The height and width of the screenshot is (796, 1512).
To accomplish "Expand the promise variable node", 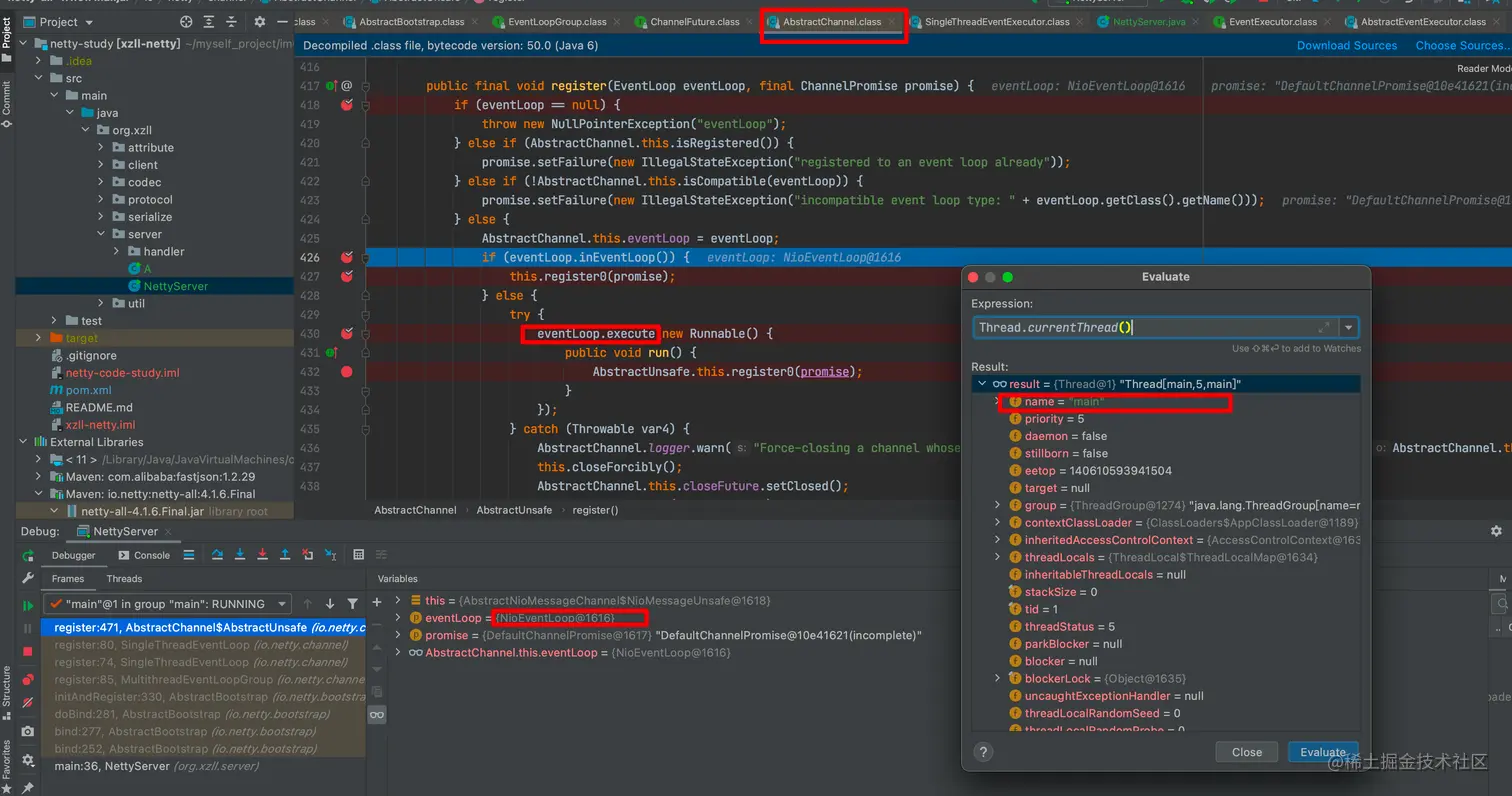I will point(398,635).
